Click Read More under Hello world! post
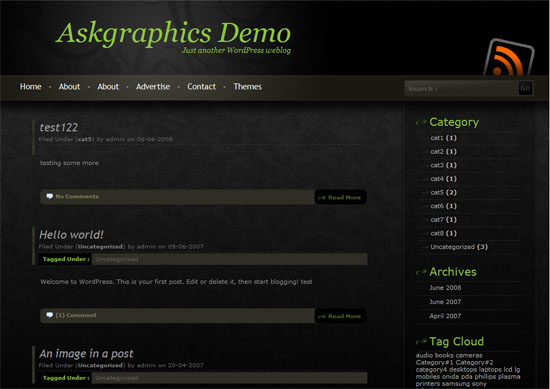Image resolution: width=550 pixels, height=389 pixels. [x=340, y=316]
